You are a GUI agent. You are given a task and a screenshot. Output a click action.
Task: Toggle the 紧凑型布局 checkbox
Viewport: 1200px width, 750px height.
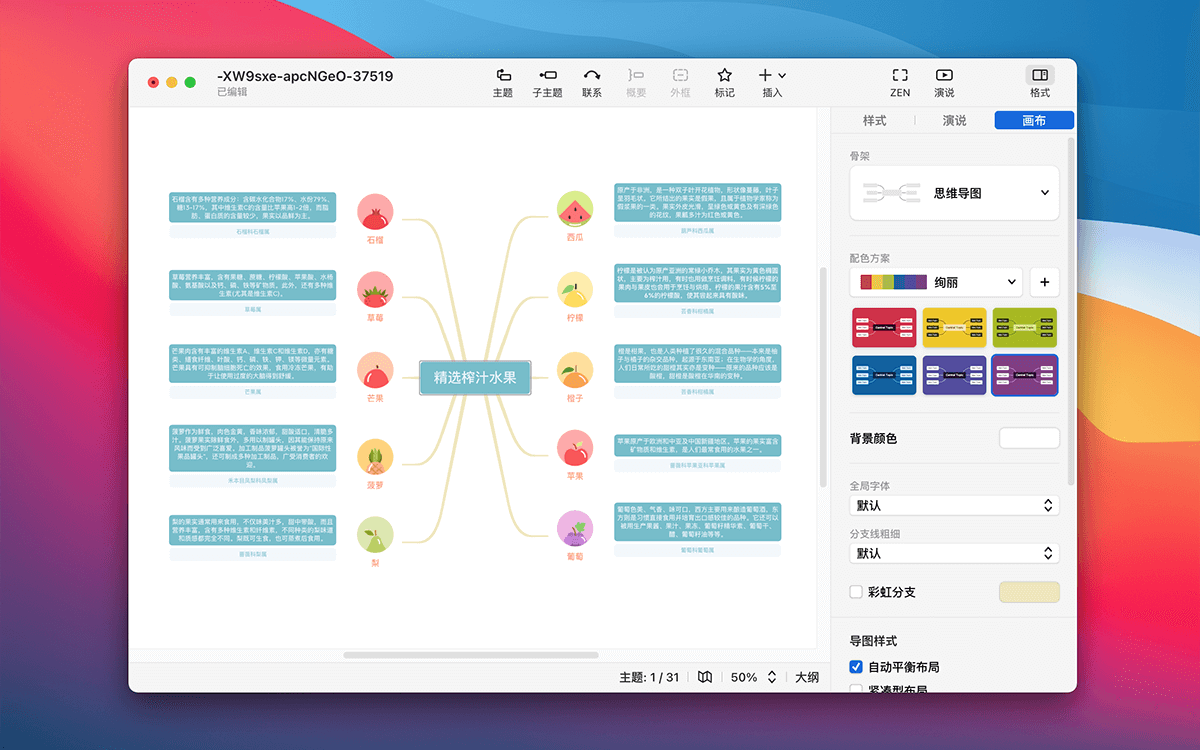(856, 690)
